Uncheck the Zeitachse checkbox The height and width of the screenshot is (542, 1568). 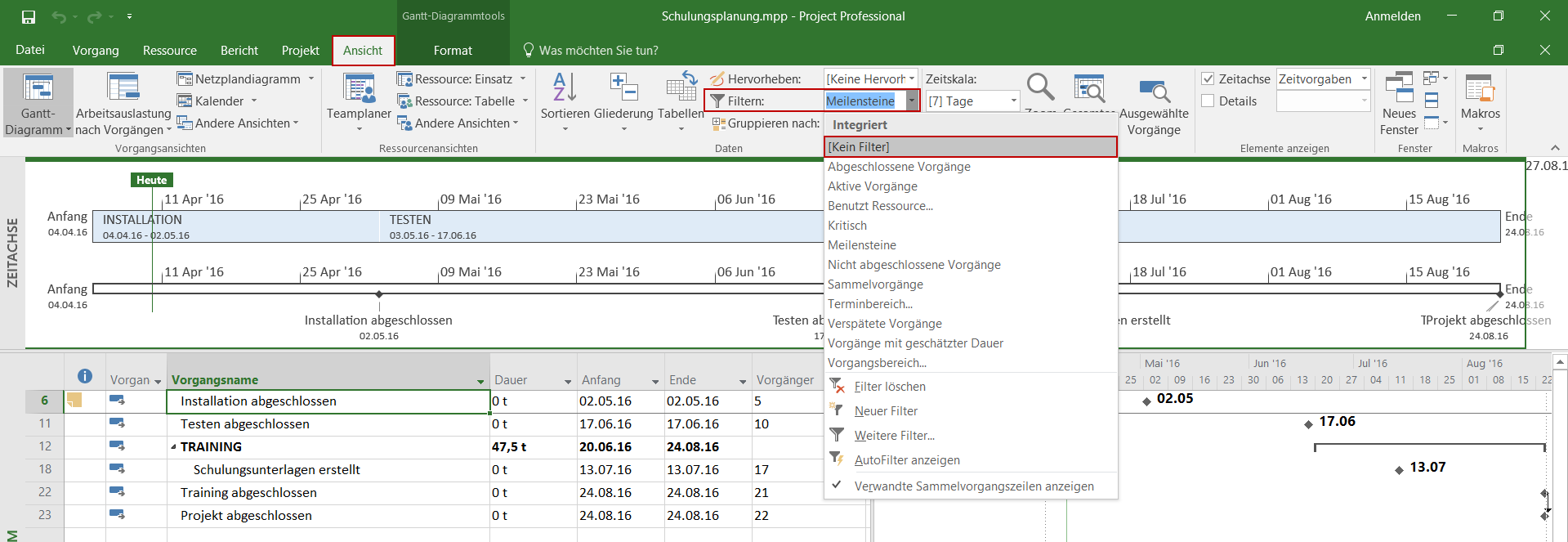coord(1208,79)
